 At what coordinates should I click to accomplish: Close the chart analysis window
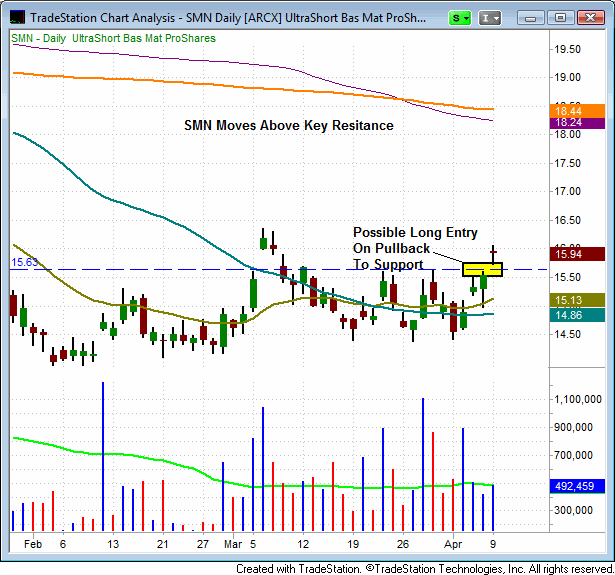coord(590,18)
